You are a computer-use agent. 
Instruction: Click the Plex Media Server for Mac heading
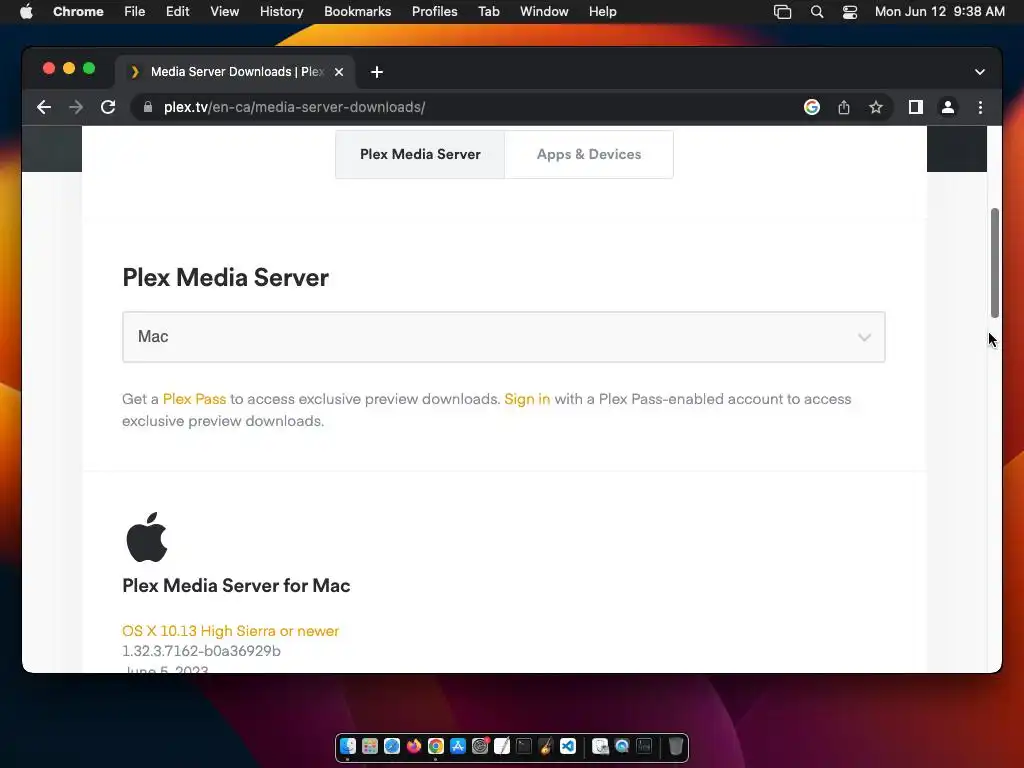click(x=236, y=585)
